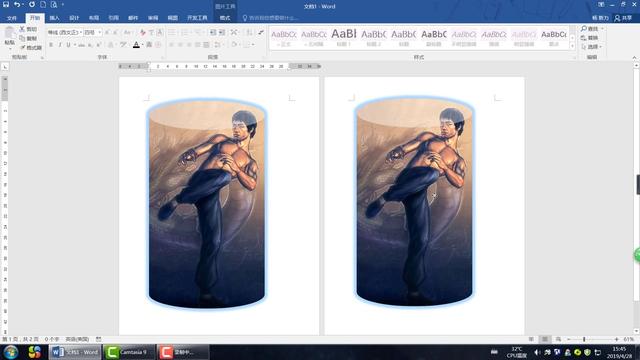Zoom in with the plus button

[x=616, y=339]
